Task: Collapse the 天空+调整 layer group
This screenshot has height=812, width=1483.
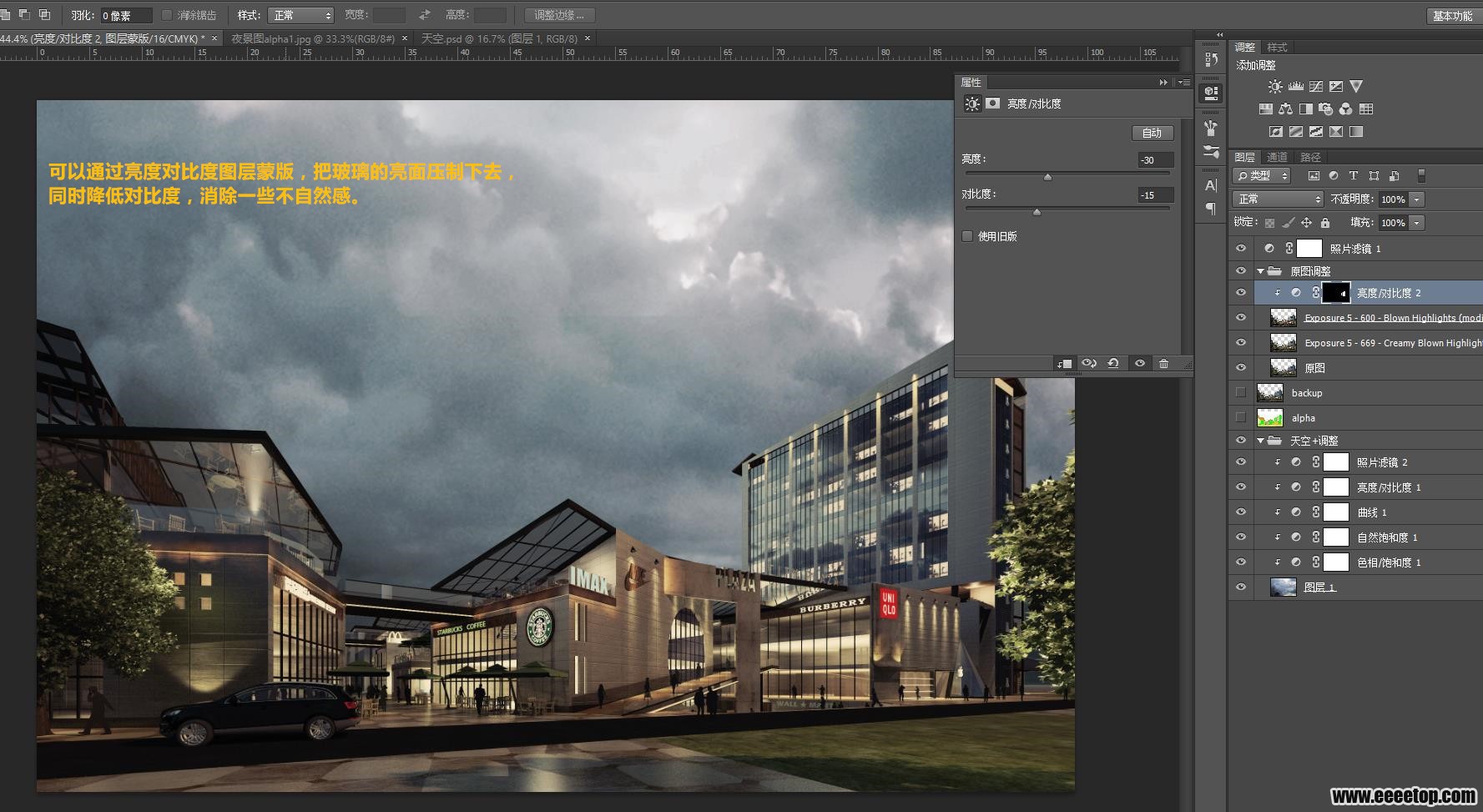Action: click(1260, 441)
